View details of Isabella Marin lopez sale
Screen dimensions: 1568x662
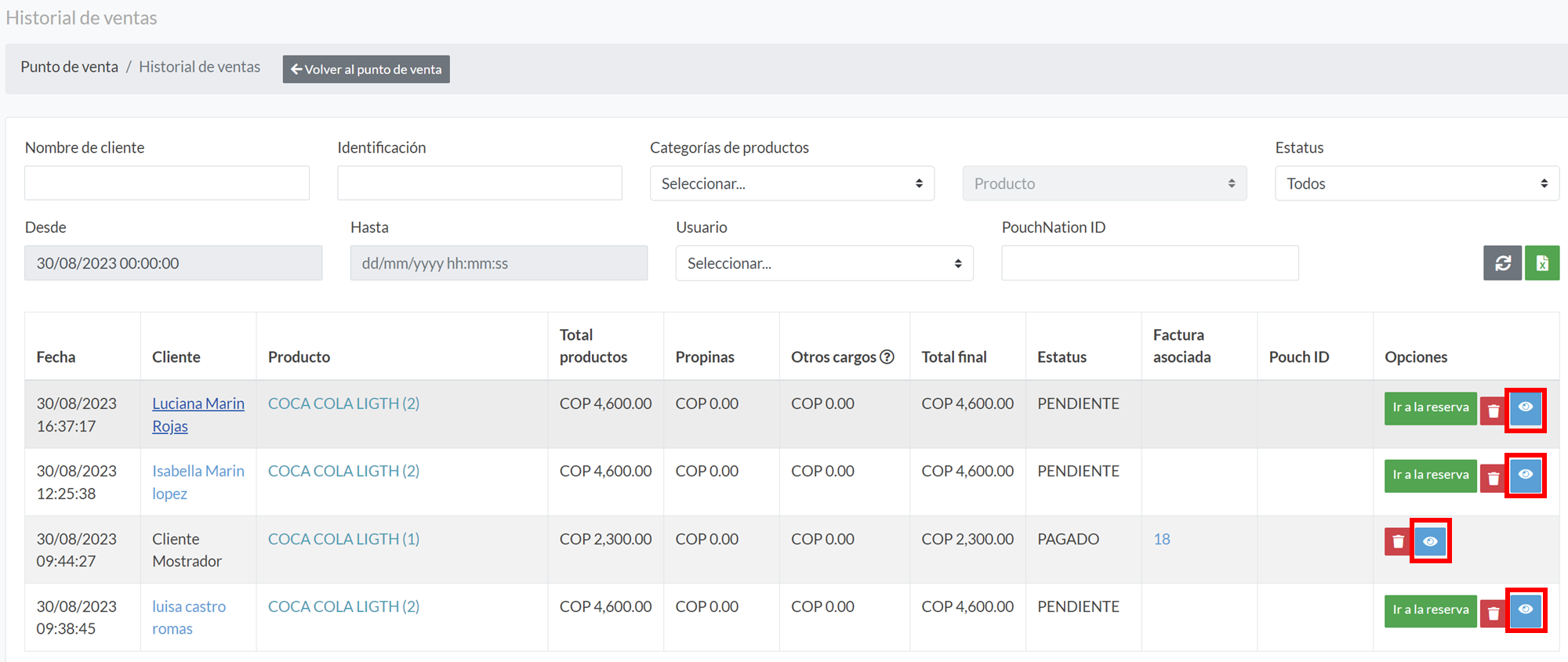tap(1526, 476)
